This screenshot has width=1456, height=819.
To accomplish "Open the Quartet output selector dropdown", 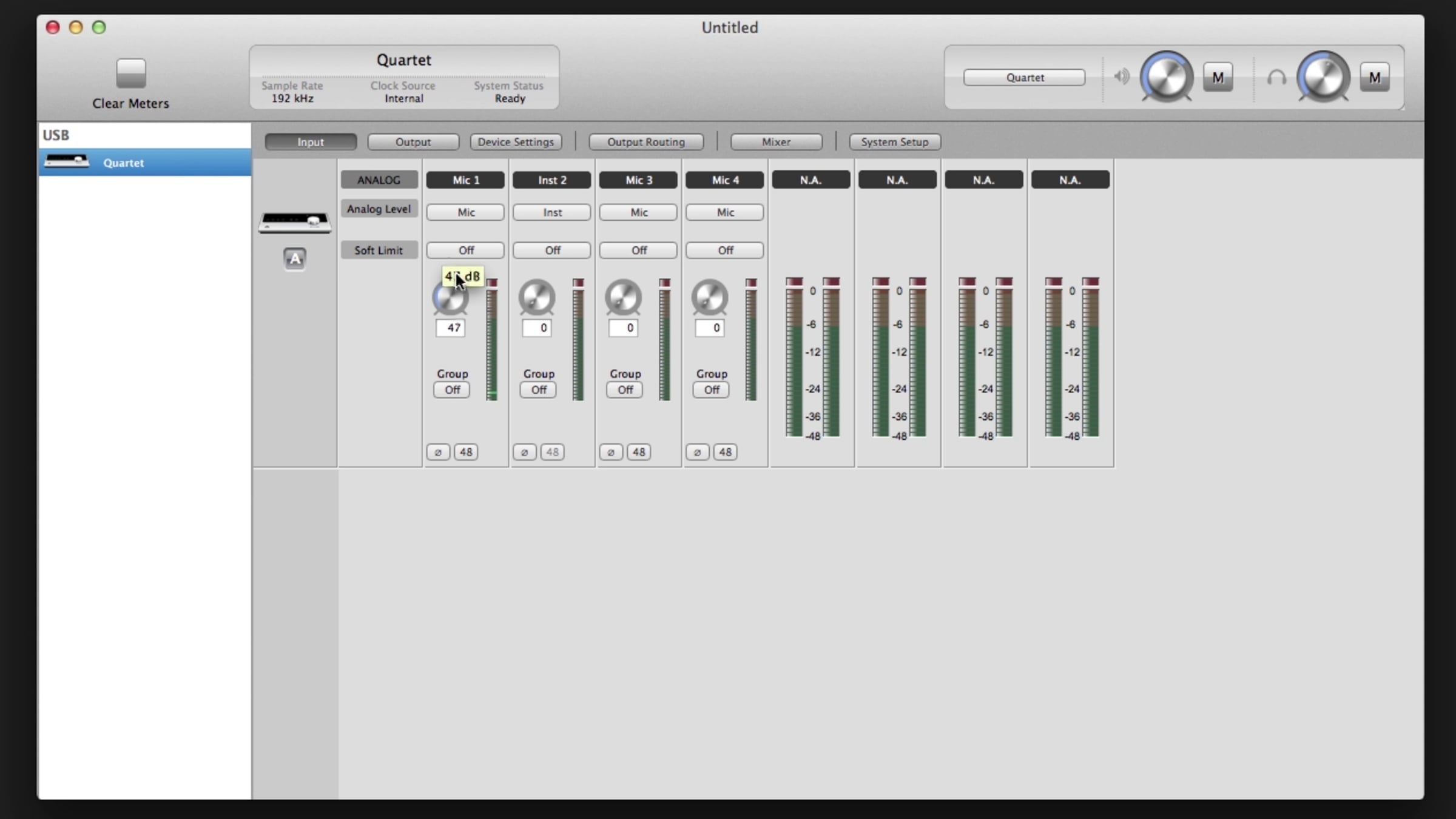I will click(1025, 77).
